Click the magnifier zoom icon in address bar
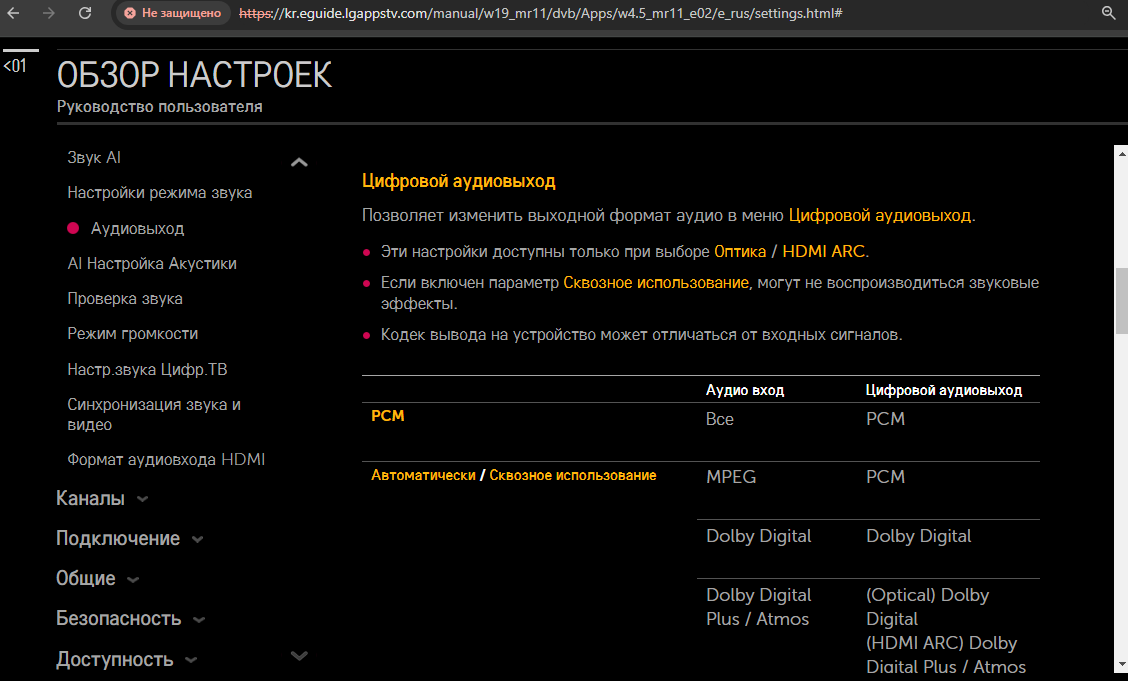 (1108, 13)
